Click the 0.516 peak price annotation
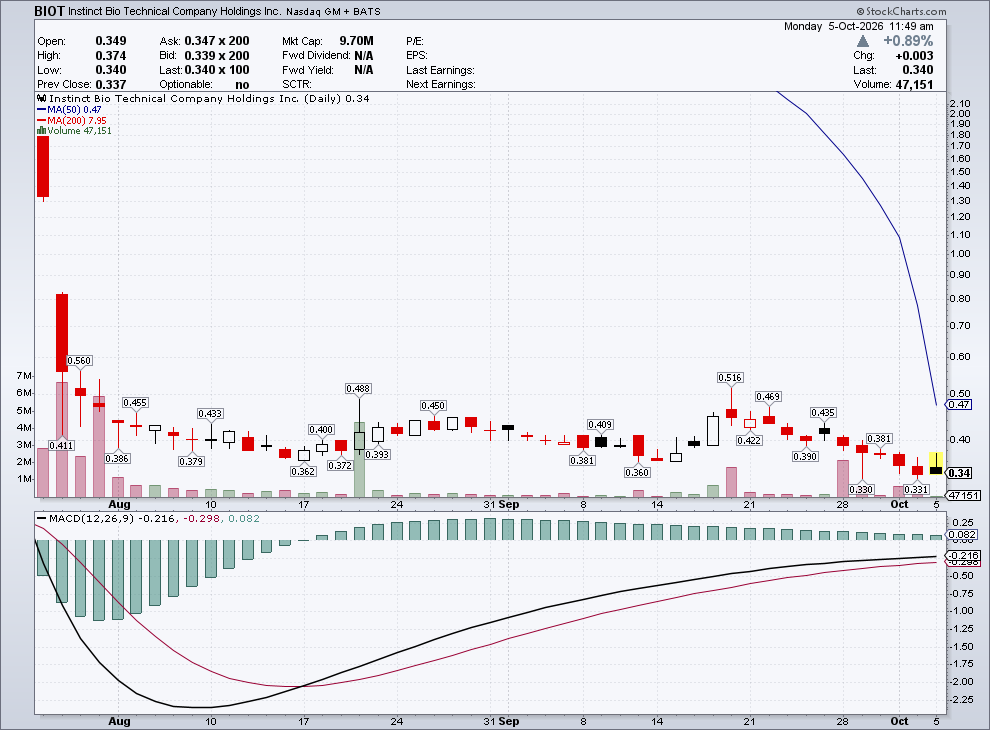Viewport: 990px width, 730px height. point(730,378)
